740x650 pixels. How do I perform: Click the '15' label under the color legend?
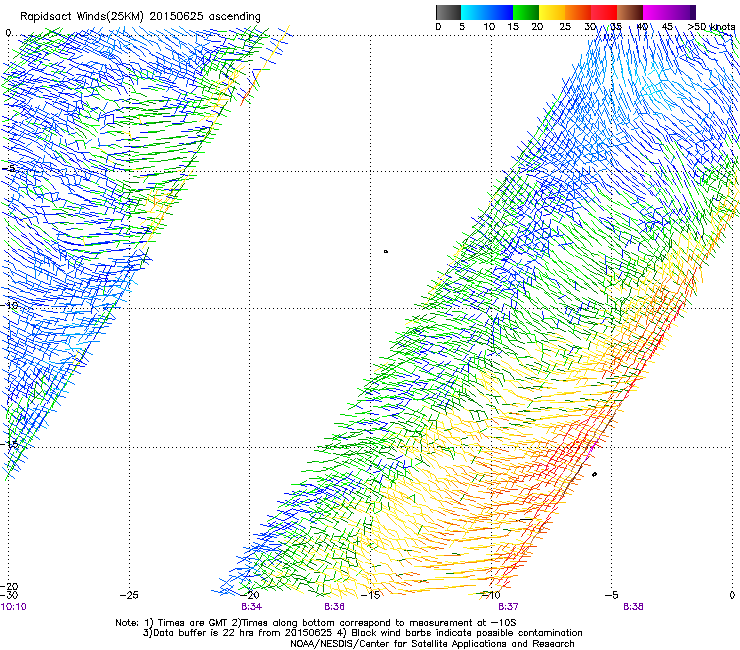coord(513,27)
